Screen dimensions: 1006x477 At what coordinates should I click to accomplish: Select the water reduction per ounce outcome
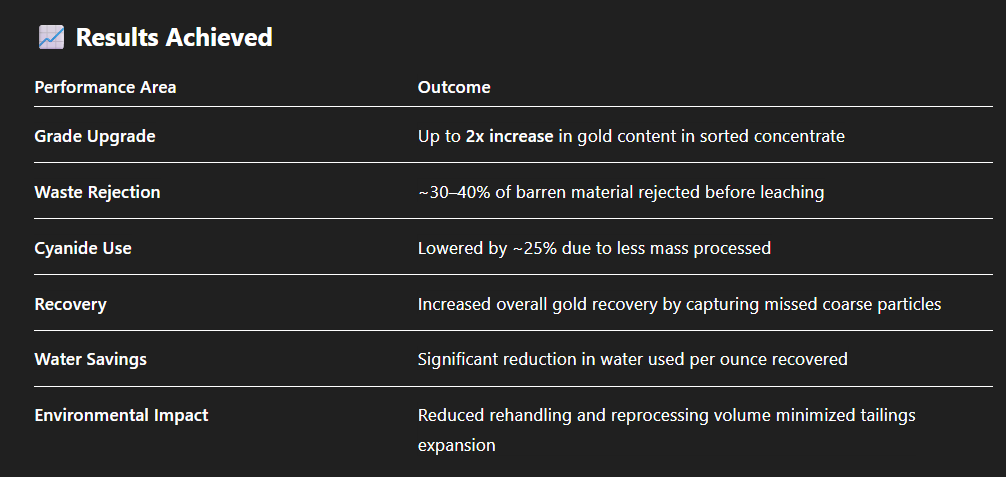pos(632,359)
